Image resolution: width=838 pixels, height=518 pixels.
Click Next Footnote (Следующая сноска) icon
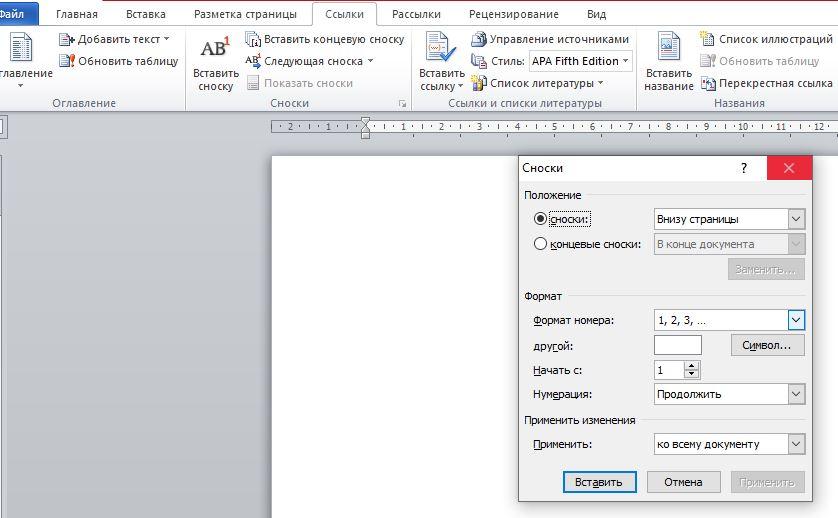click(253, 61)
